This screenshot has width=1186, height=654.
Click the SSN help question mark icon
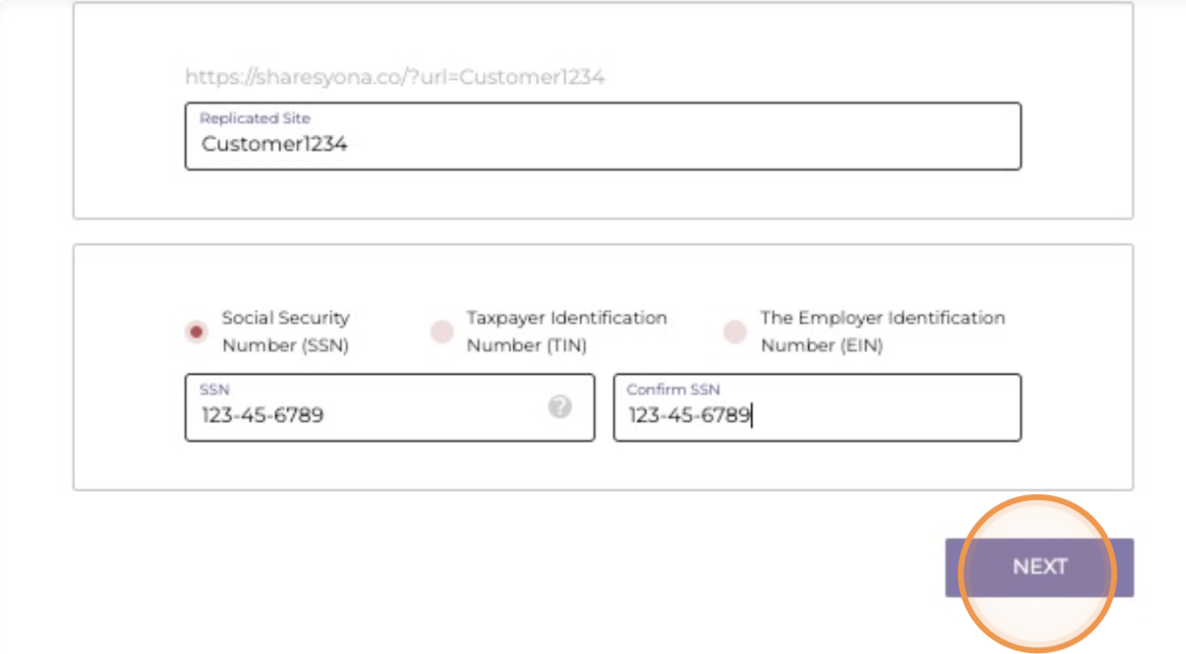pyautogui.click(x=560, y=406)
